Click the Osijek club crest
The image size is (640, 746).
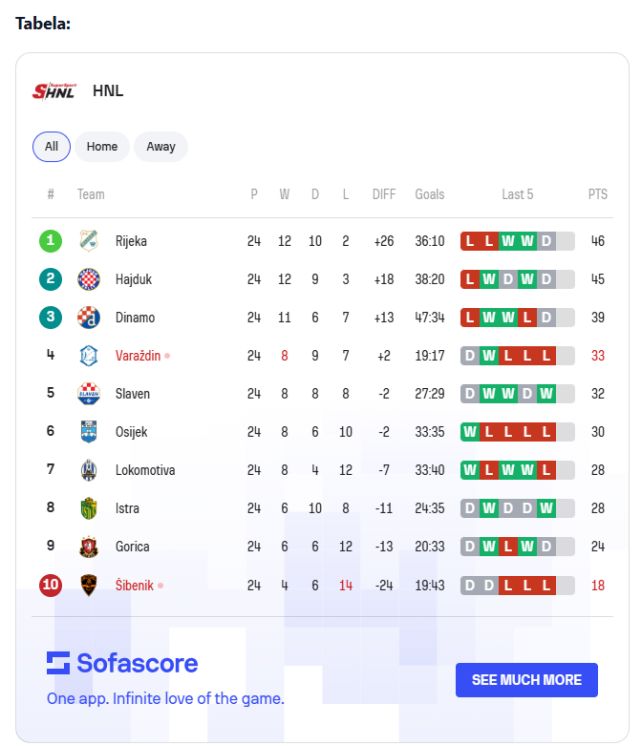pyautogui.click(x=88, y=431)
